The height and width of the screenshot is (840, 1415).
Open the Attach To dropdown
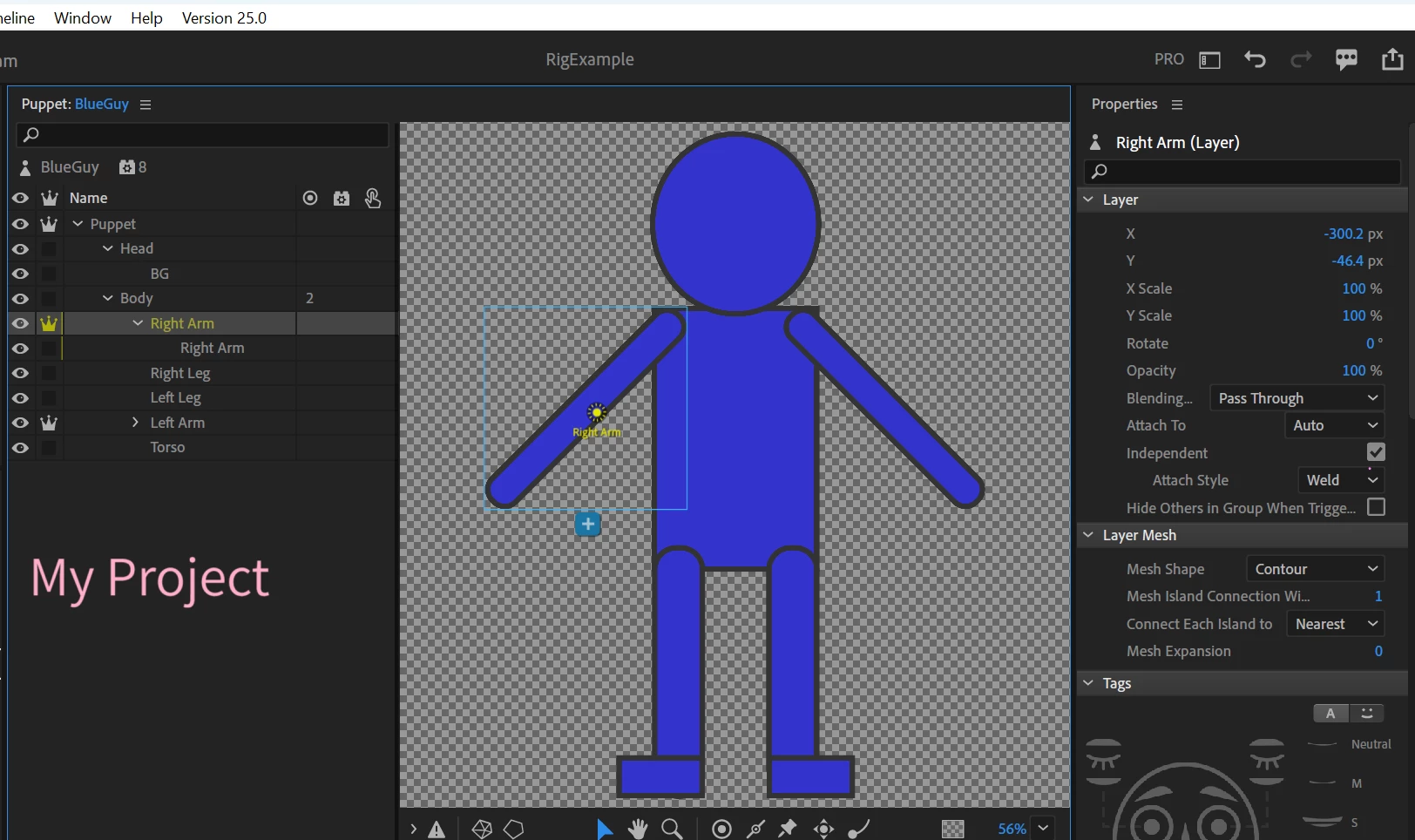(x=1335, y=425)
